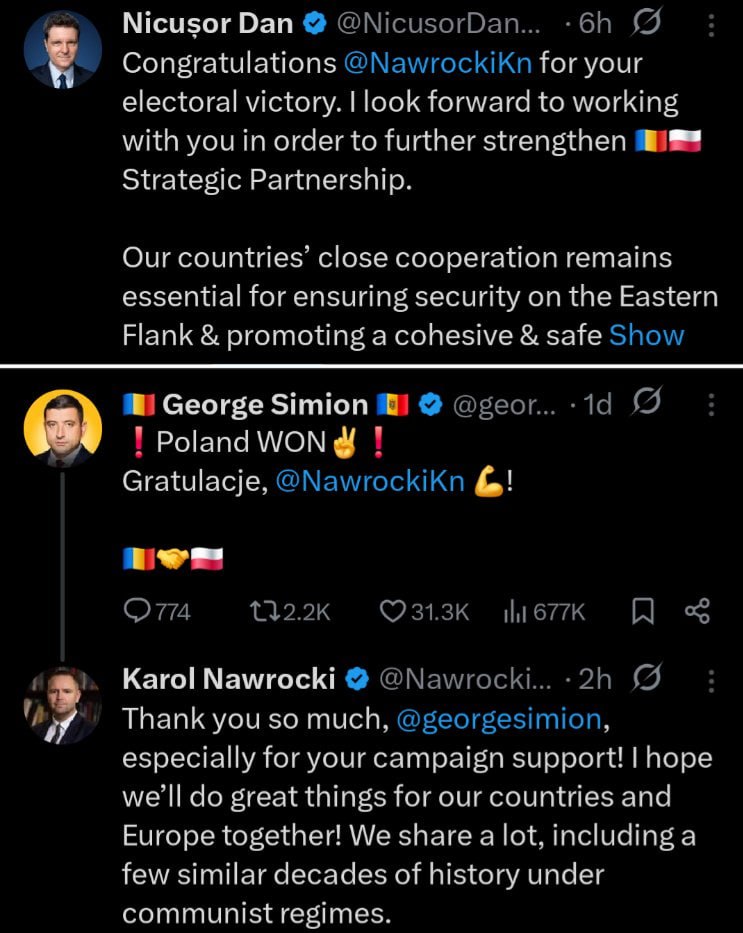The width and height of the screenshot is (743, 933).
Task: Like George Simion's tweet
Action: click(x=392, y=611)
